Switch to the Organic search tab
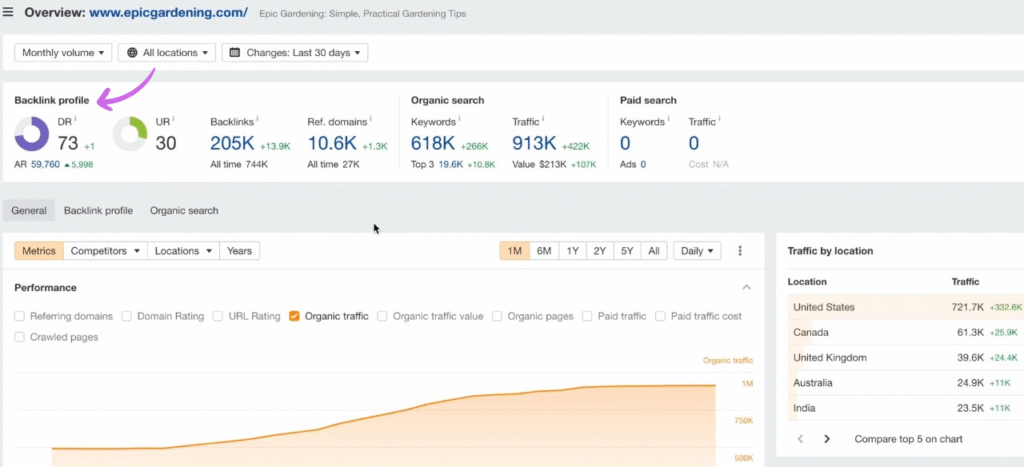1024x467 pixels. pos(184,211)
